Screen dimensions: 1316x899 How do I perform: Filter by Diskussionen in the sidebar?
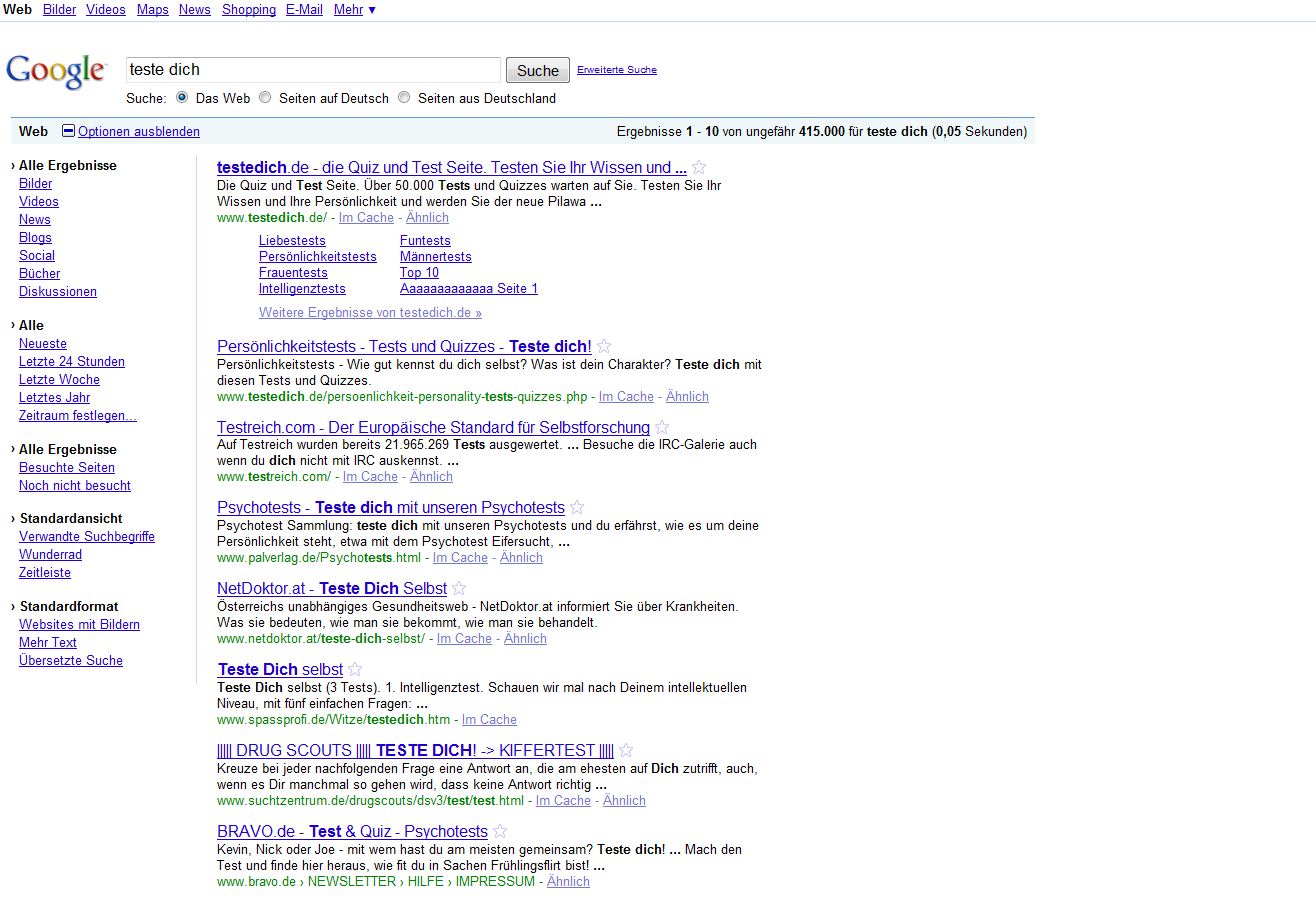coord(58,291)
